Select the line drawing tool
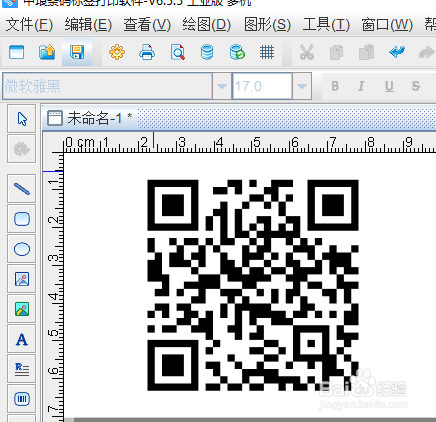Screen dimensions: 436x422 [x=22, y=189]
